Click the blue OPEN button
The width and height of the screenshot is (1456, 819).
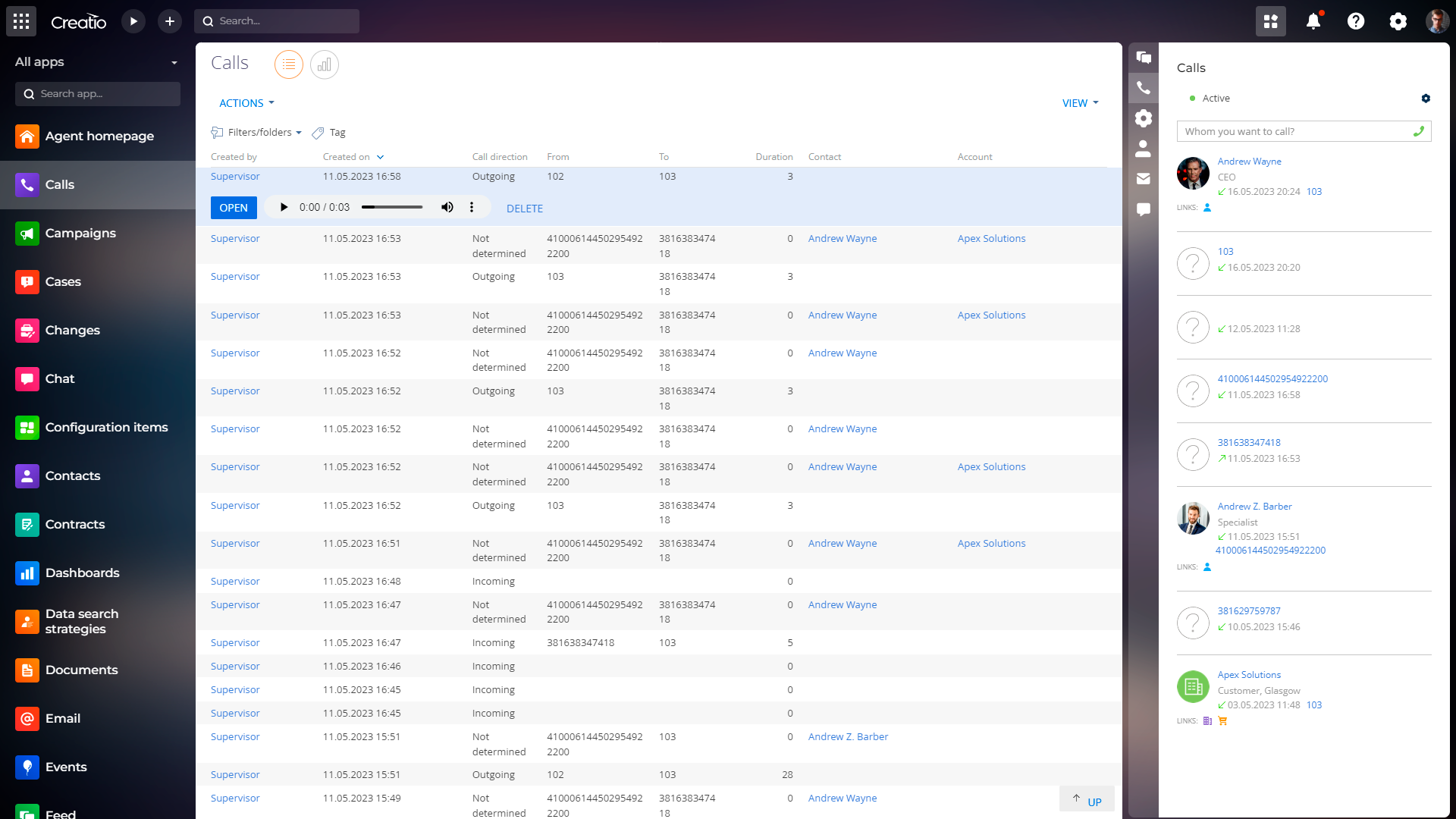pos(234,208)
